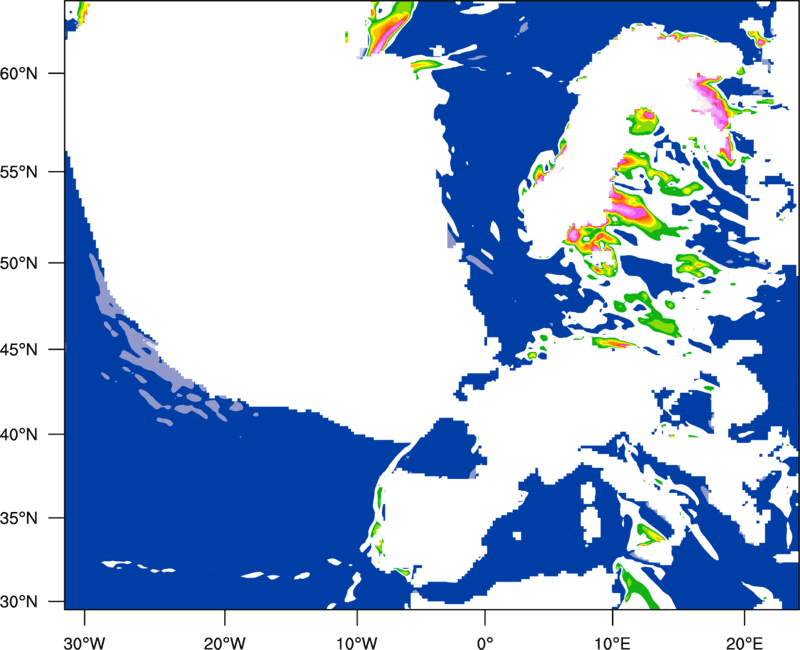800x650 pixels.
Task: Click the 10°W longitude label
Action: coord(356,643)
